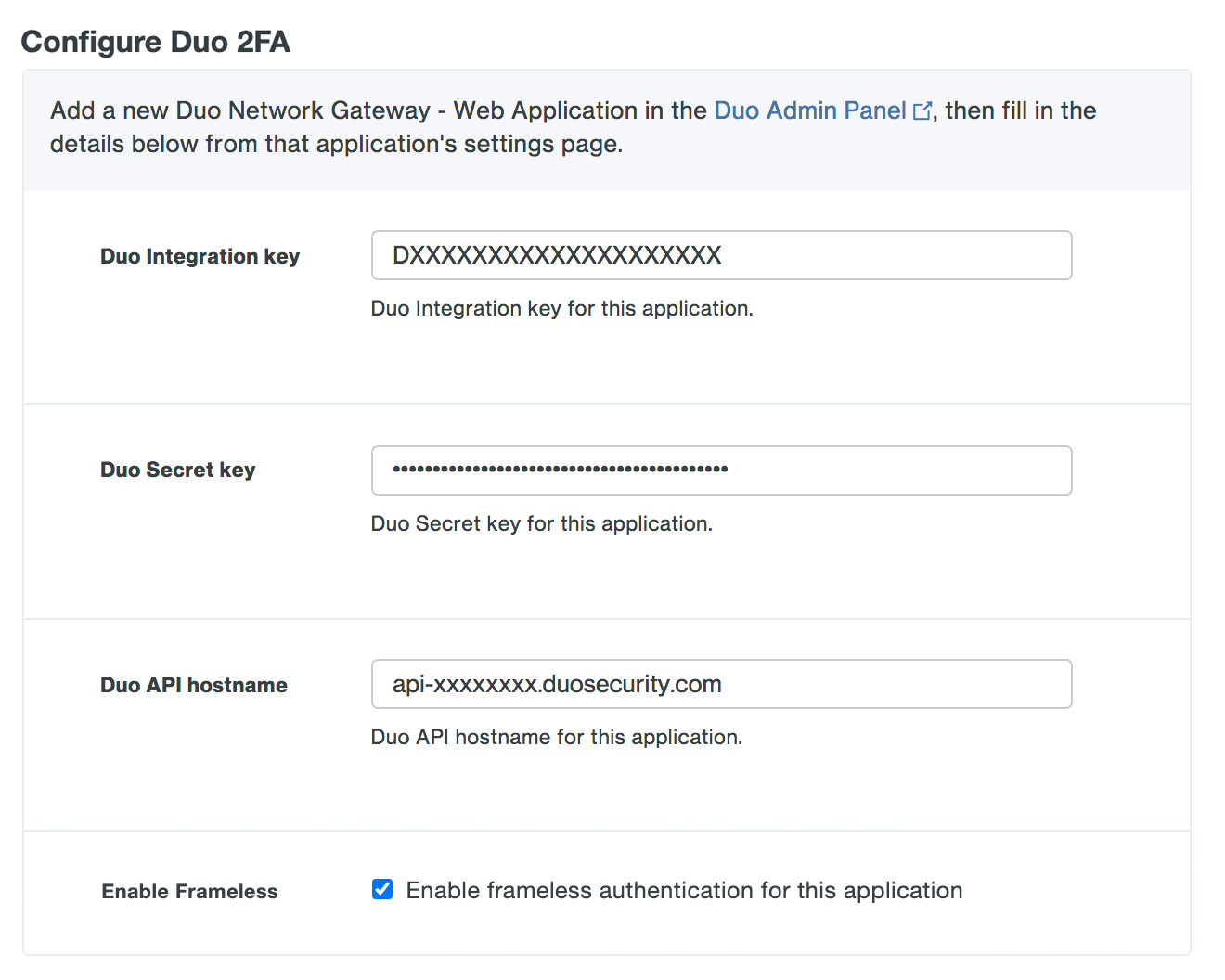The image size is (1225, 980).
Task: Click the Duo Integration key help text
Action: pyautogui.click(x=562, y=308)
